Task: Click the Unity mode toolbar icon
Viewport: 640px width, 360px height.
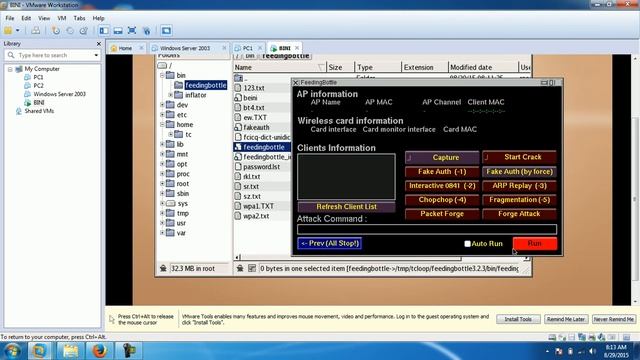Action: click(147, 31)
